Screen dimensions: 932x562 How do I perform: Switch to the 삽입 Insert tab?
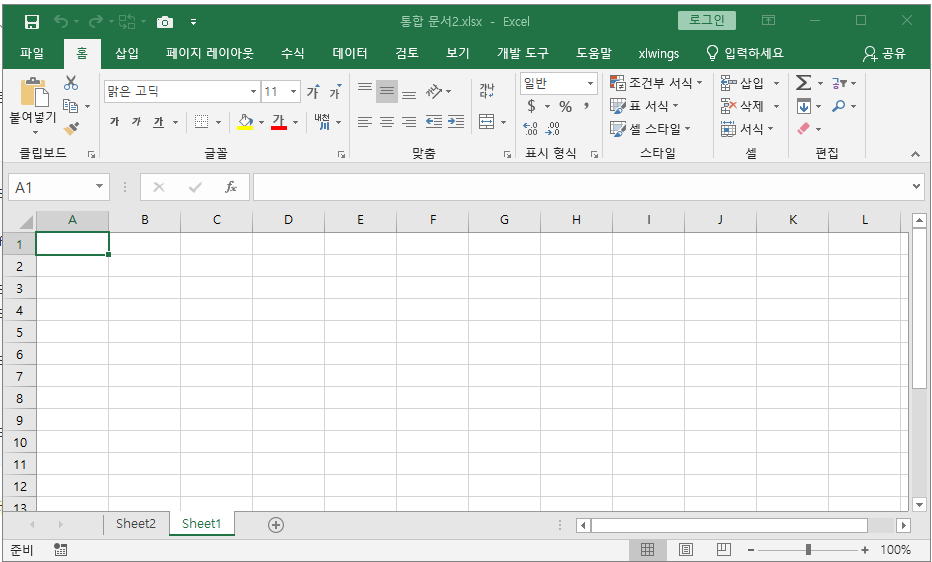point(127,53)
